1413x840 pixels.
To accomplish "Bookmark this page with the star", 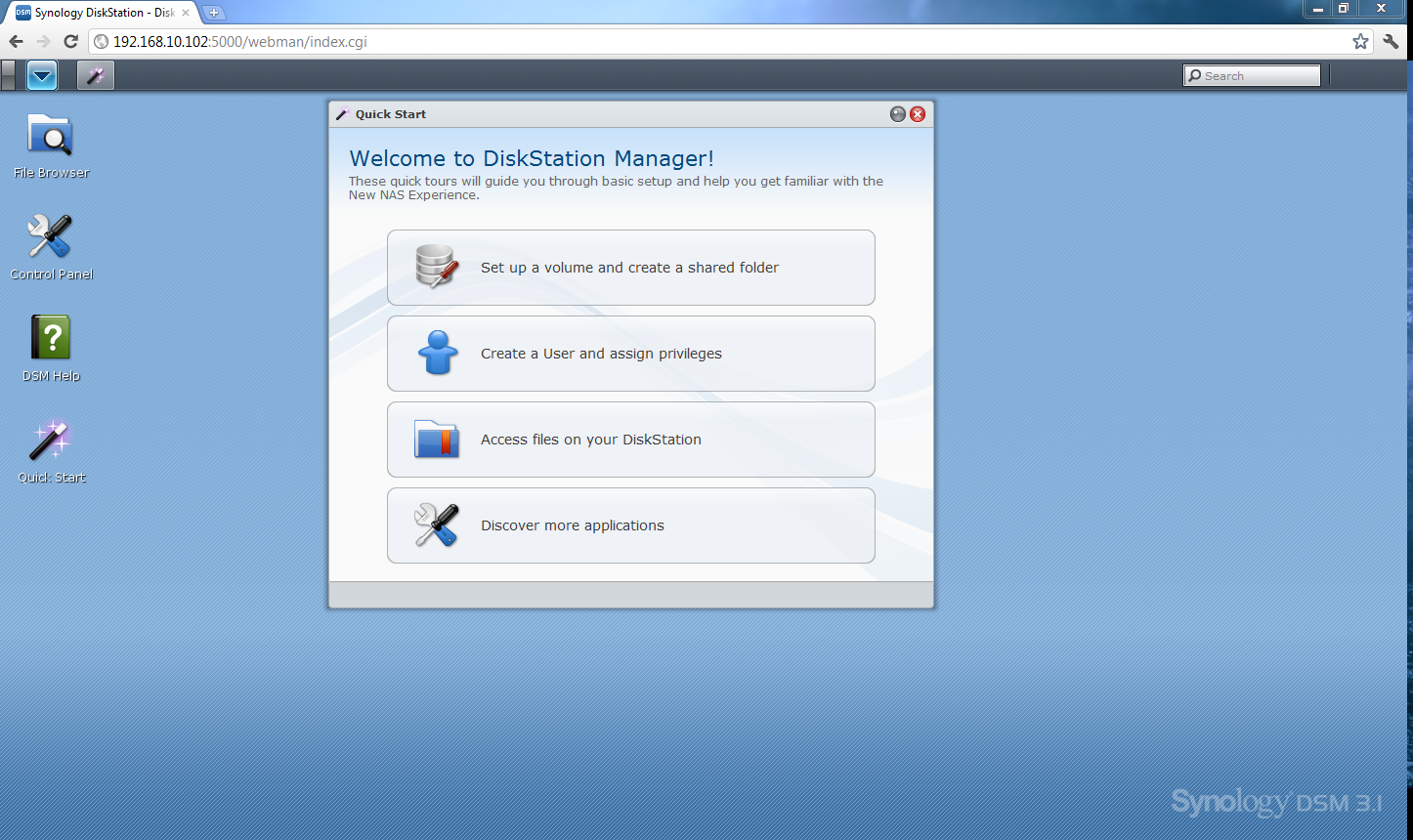I will [x=1360, y=41].
